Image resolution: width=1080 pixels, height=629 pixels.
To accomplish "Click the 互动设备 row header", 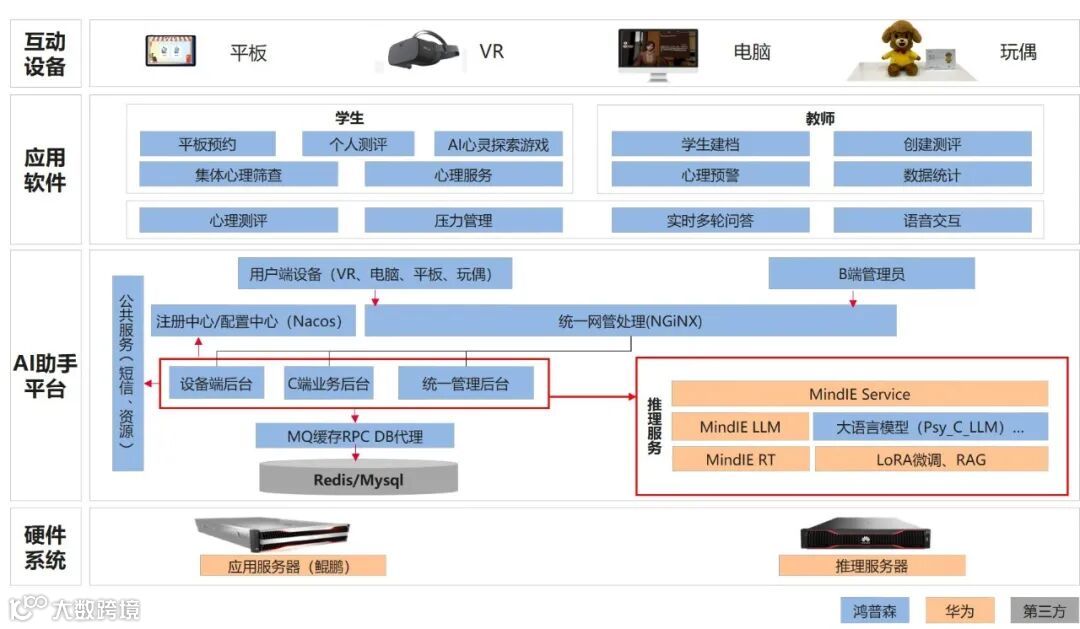I will point(45,53).
